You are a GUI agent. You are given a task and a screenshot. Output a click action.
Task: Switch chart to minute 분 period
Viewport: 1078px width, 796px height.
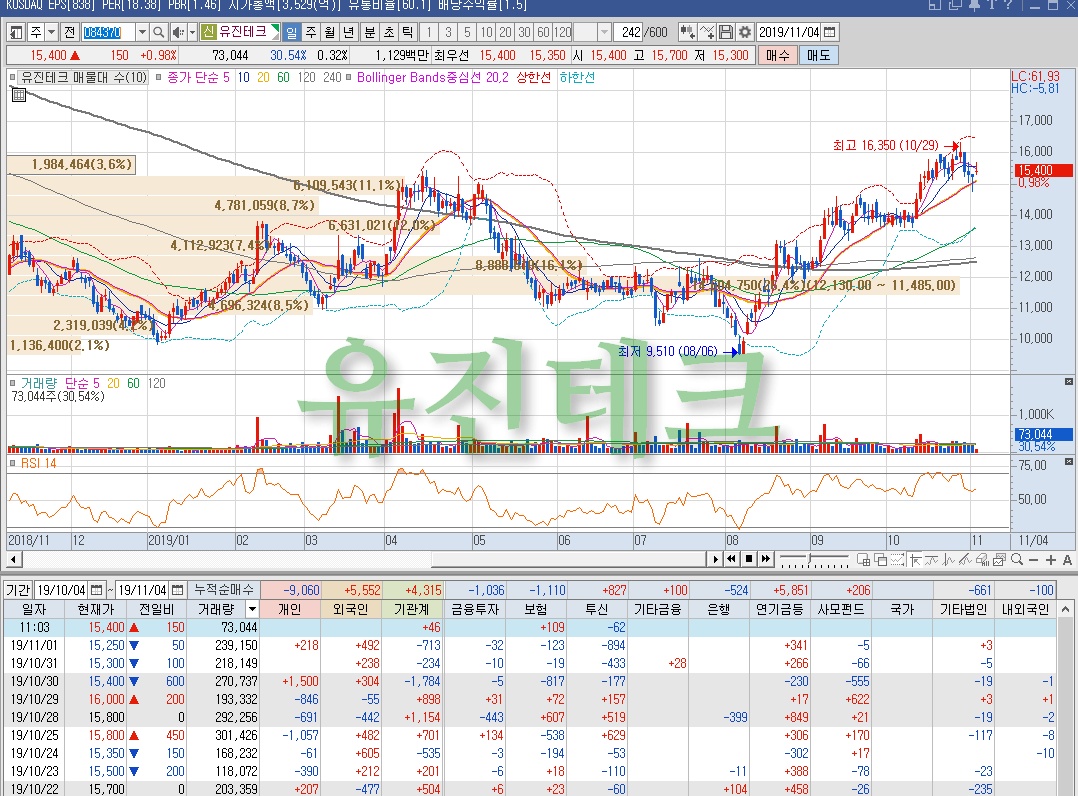(370, 32)
